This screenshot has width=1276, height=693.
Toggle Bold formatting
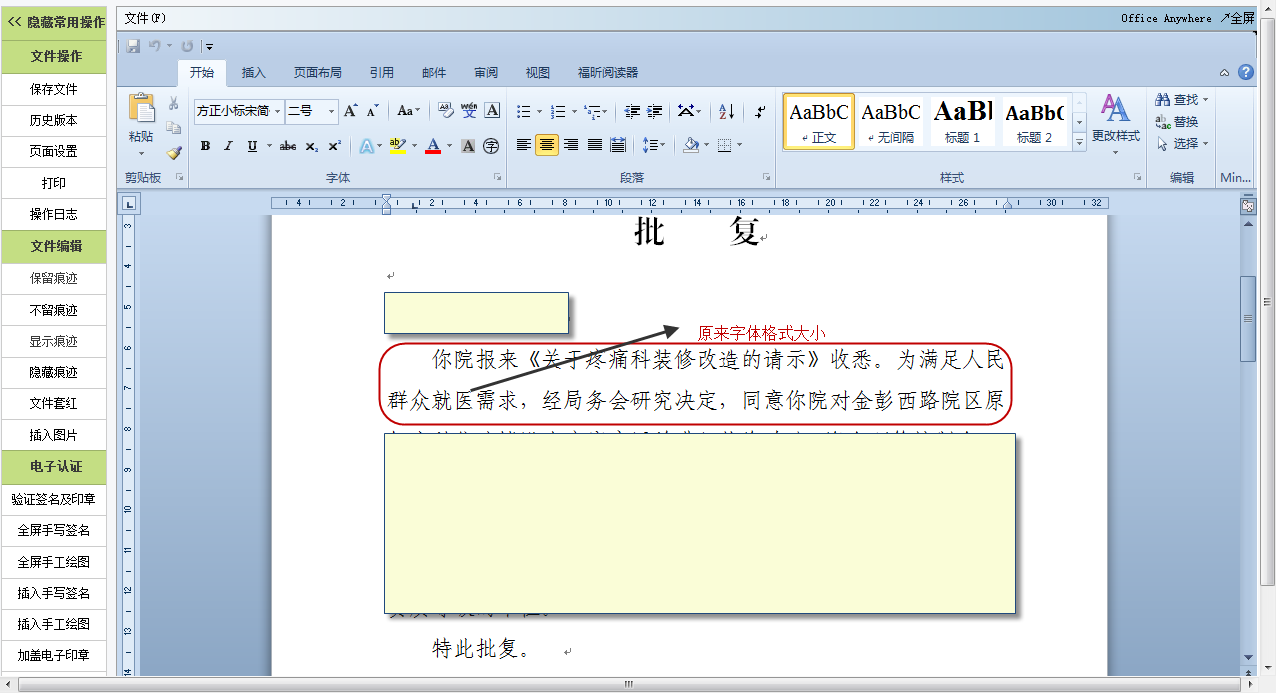coord(205,146)
